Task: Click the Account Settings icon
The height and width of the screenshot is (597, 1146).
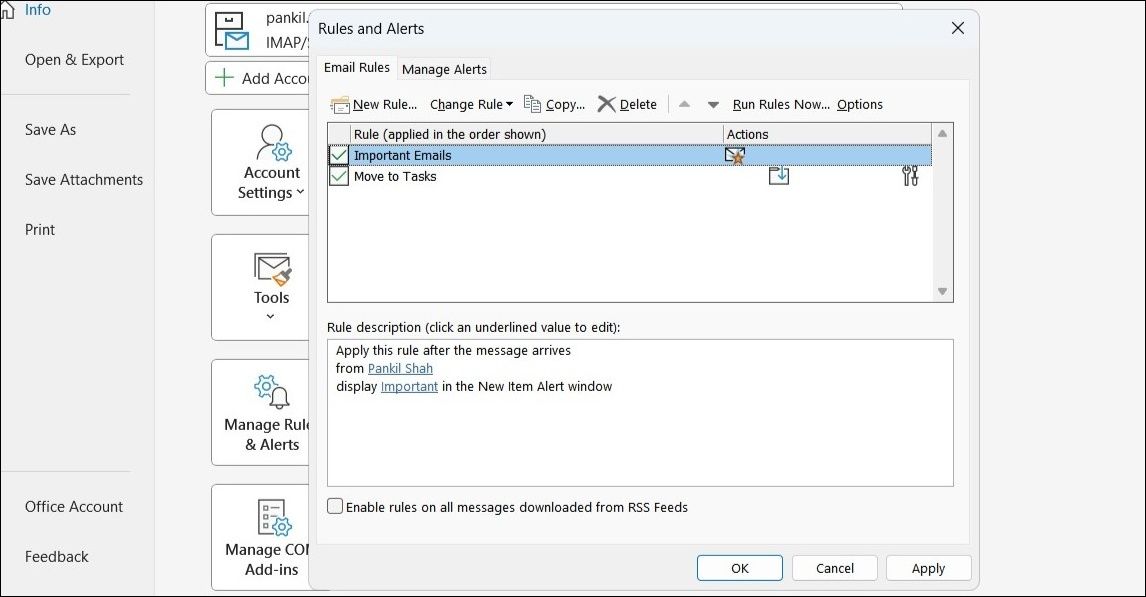Action: point(272,143)
